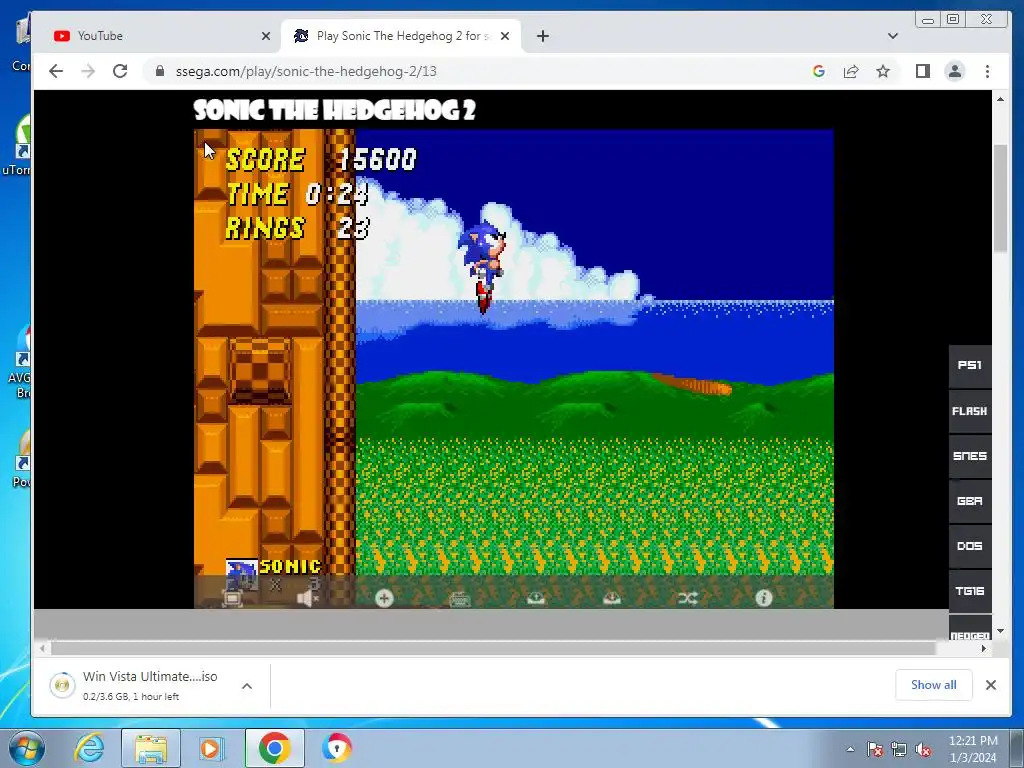Click the browser forward arrow

coord(88,71)
